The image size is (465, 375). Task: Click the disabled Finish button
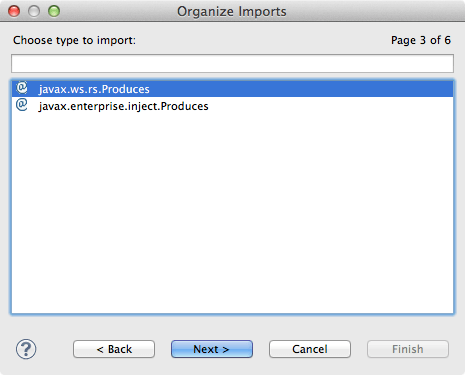[x=408, y=349]
